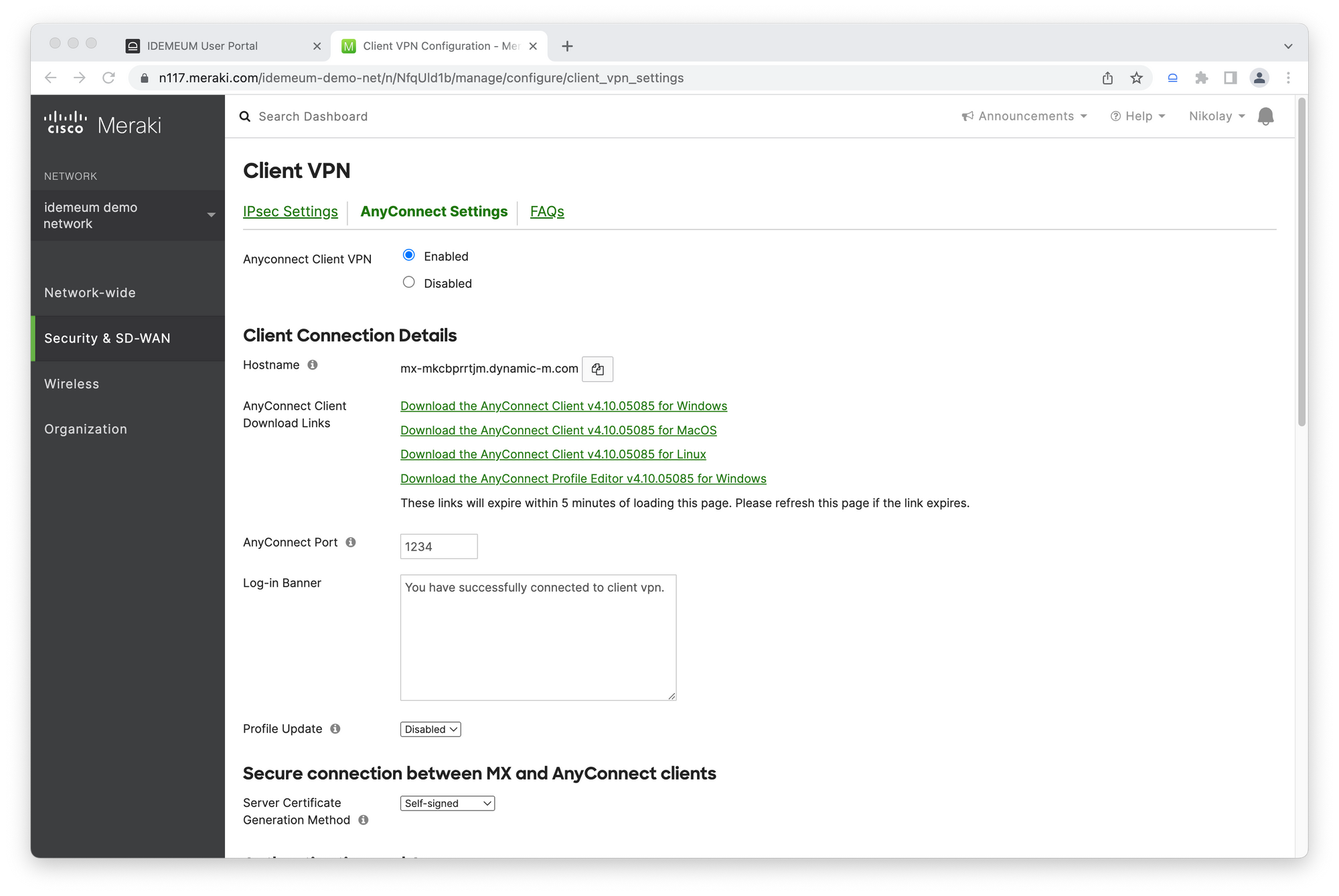This screenshot has width=1339, height=896.
Task: Switch to the IPsec Settings tab
Action: click(291, 211)
